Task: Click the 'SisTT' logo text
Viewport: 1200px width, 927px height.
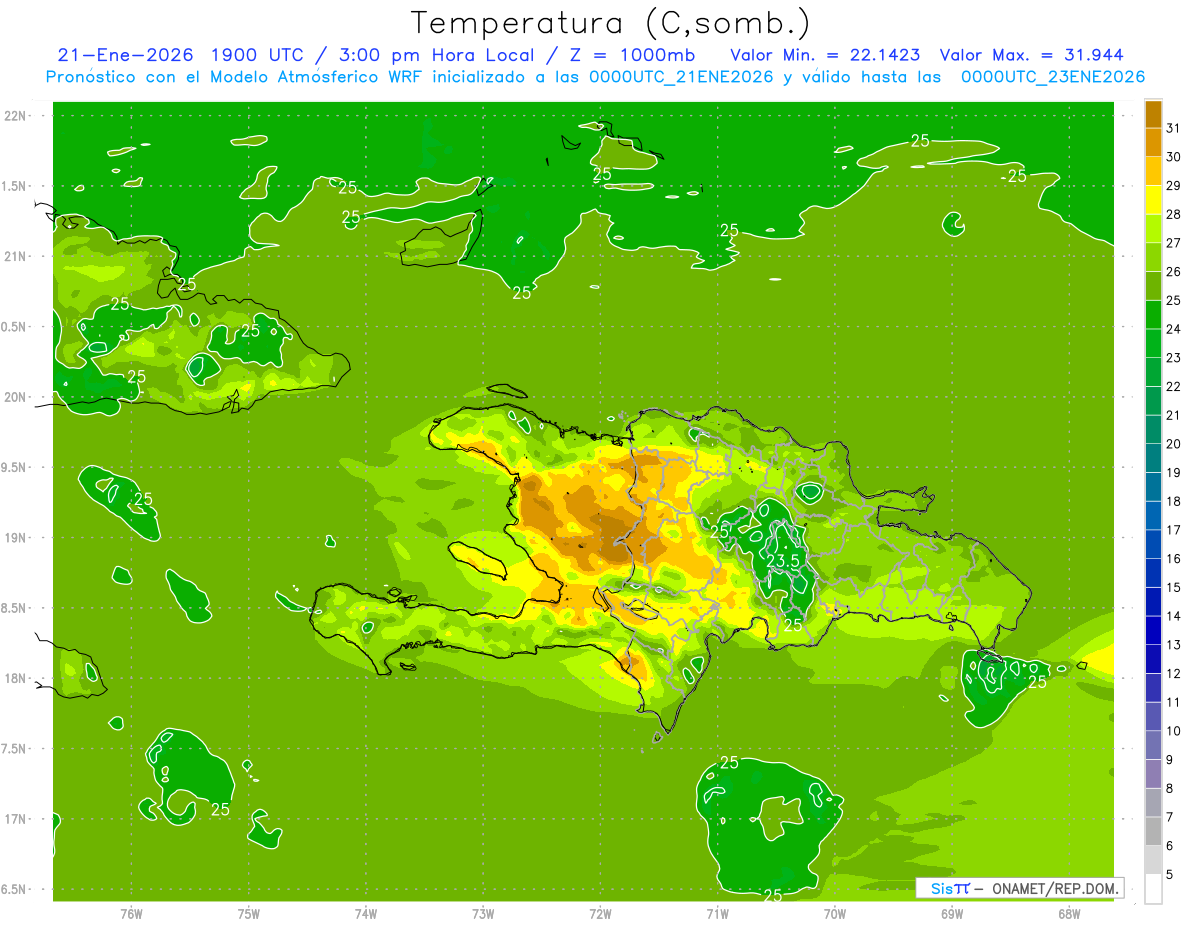Action: coord(950,888)
